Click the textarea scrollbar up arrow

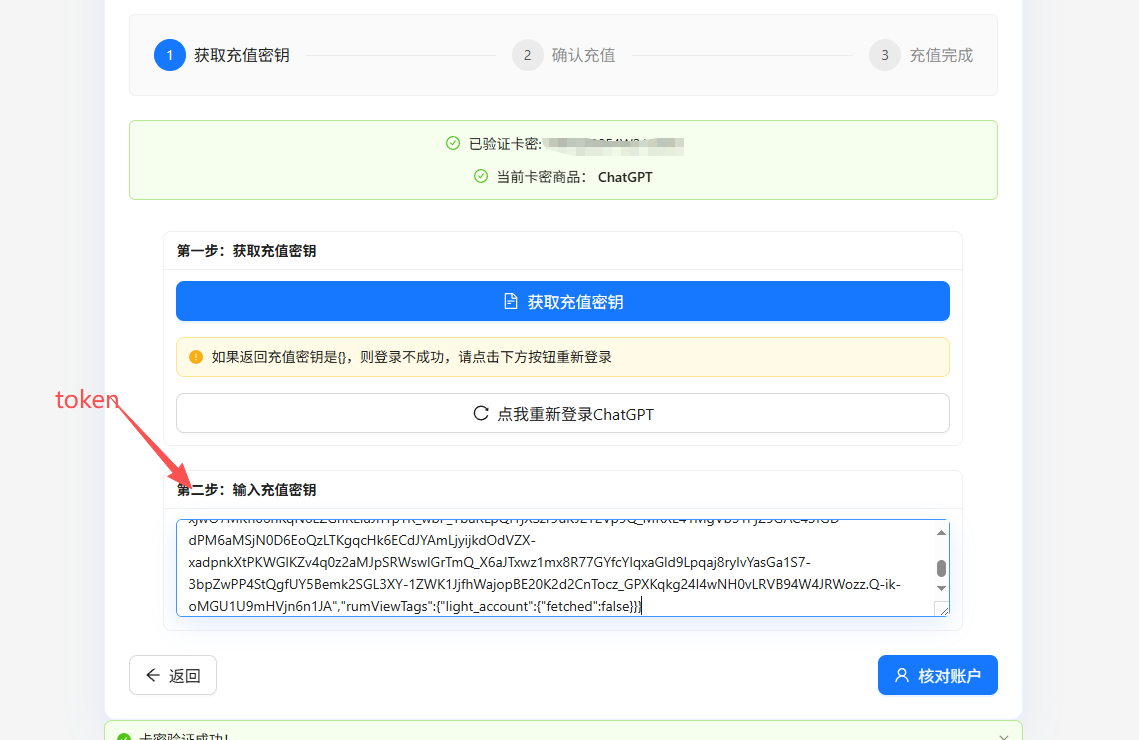click(941, 533)
